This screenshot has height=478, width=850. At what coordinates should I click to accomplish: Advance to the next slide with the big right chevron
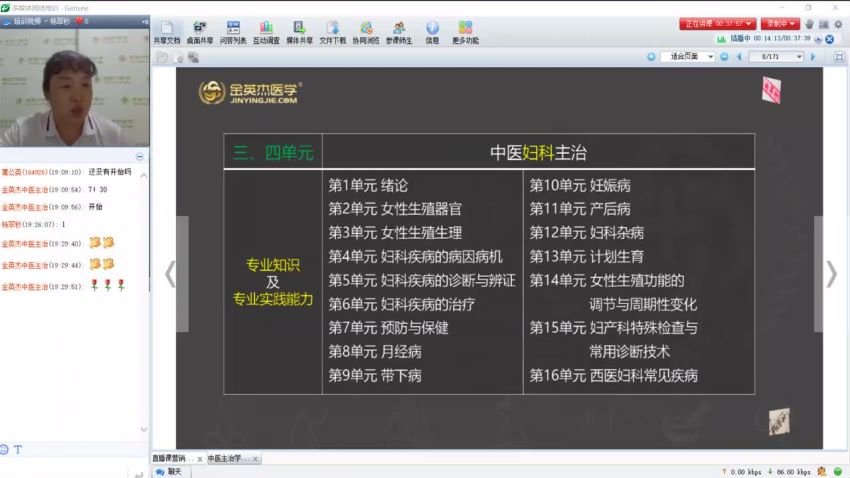point(832,274)
